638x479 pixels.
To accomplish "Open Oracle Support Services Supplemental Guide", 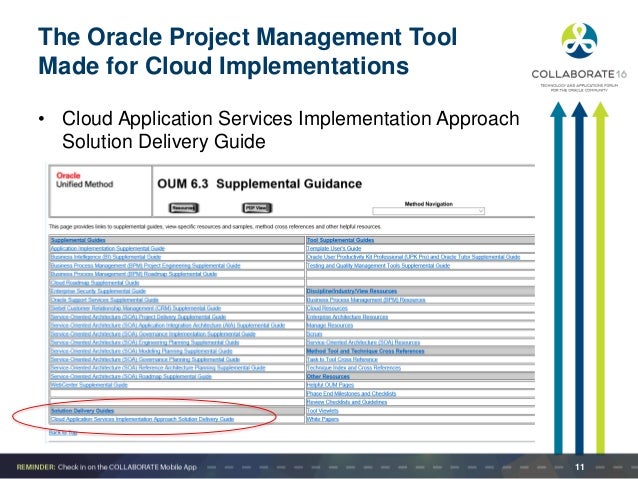I will (104, 300).
